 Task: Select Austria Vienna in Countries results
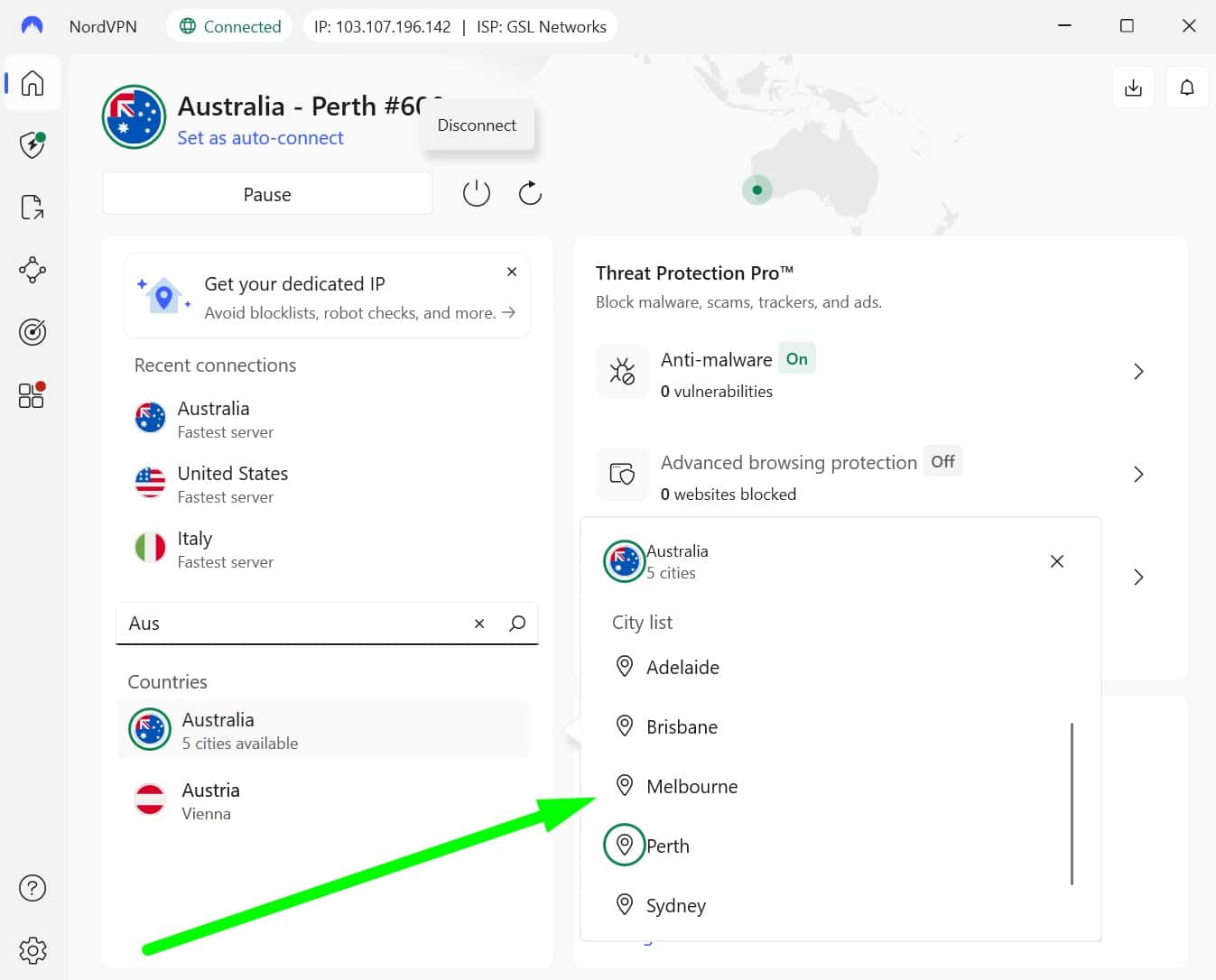click(323, 800)
